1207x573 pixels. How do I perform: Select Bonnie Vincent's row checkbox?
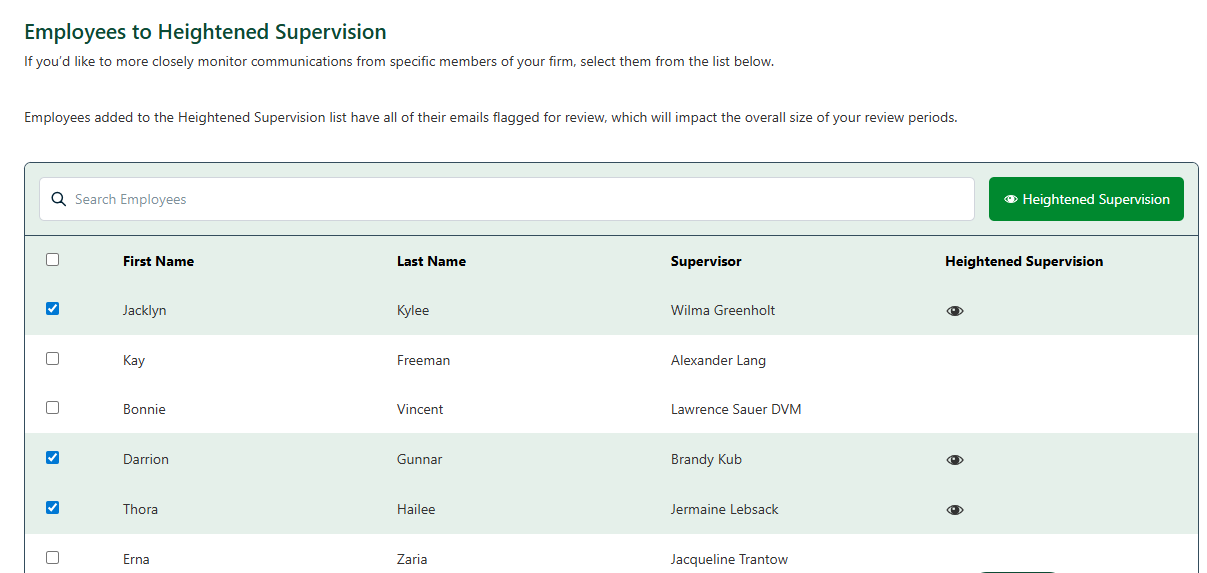coord(53,408)
